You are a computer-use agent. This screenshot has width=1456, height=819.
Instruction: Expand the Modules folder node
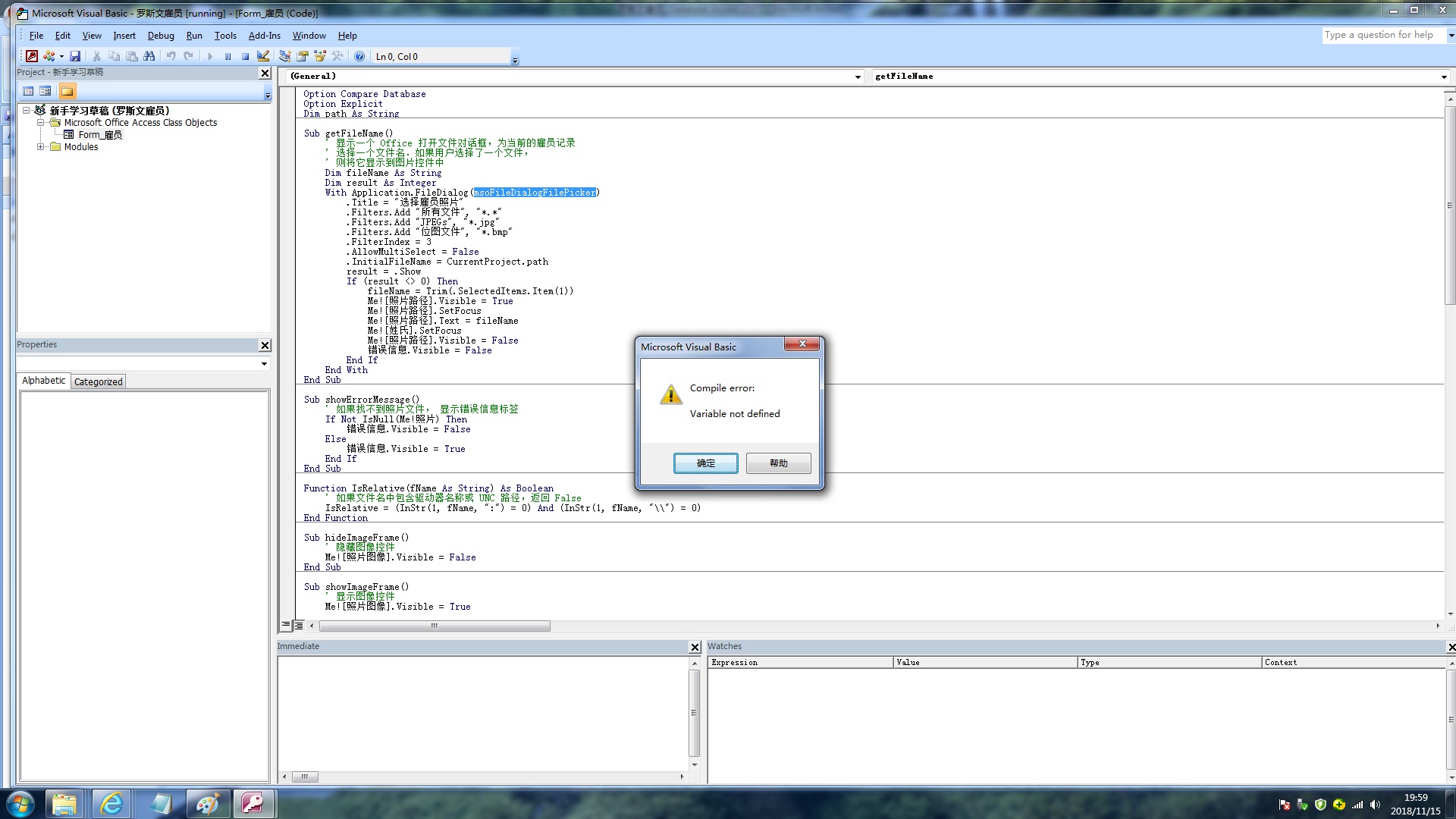tap(41, 147)
